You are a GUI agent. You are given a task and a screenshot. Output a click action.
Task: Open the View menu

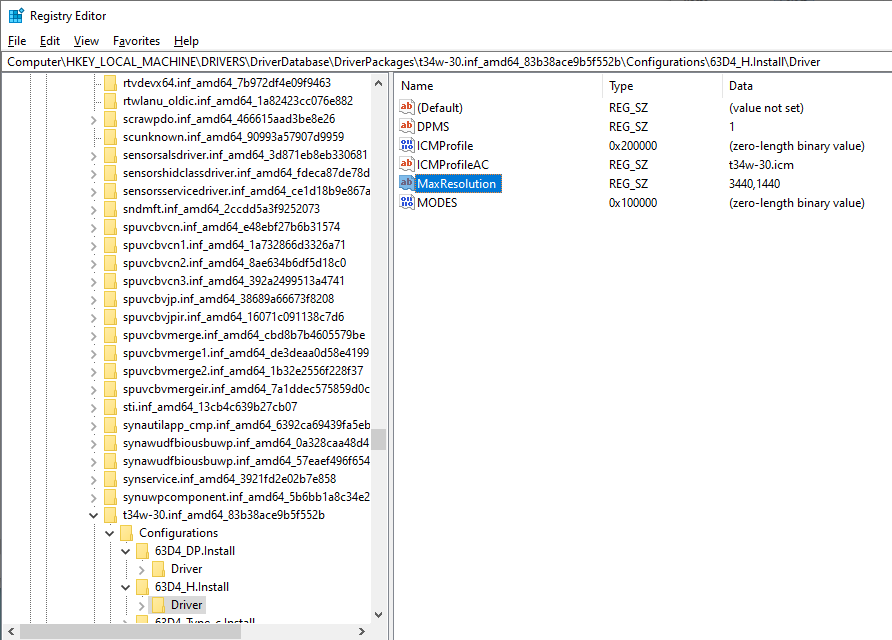(86, 41)
